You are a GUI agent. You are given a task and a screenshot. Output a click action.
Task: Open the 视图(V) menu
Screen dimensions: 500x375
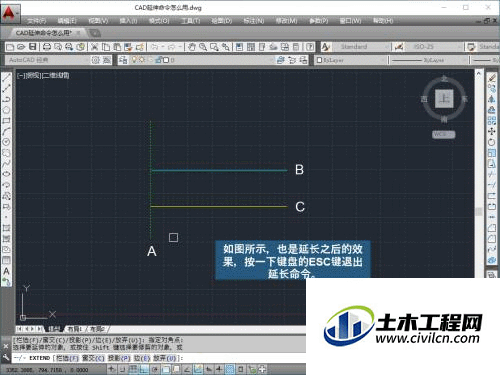coord(98,21)
